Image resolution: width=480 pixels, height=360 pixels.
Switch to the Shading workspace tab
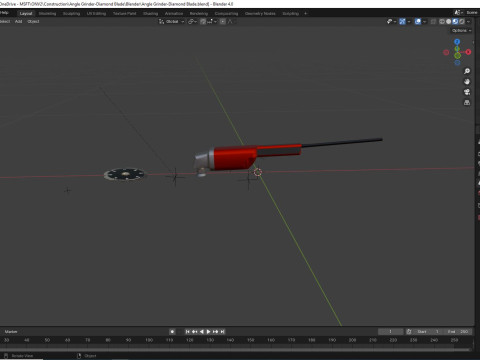(x=150, y=13)
